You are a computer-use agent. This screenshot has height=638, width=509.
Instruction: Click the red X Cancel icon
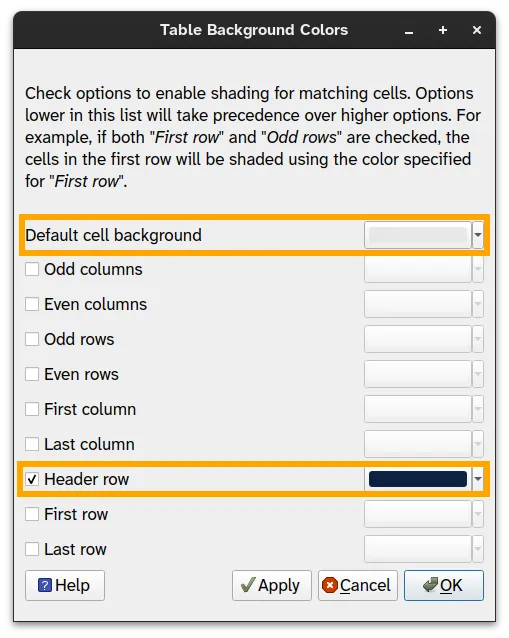point(330,586)
